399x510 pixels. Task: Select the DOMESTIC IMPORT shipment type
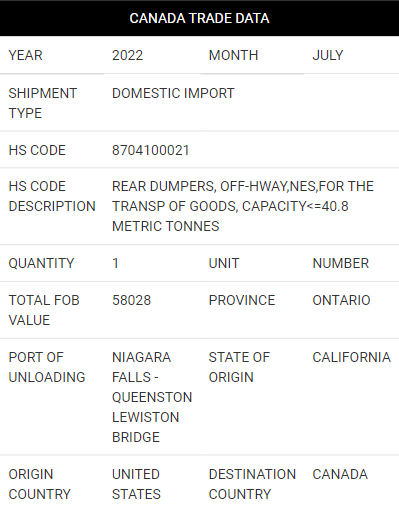point(173,93)
